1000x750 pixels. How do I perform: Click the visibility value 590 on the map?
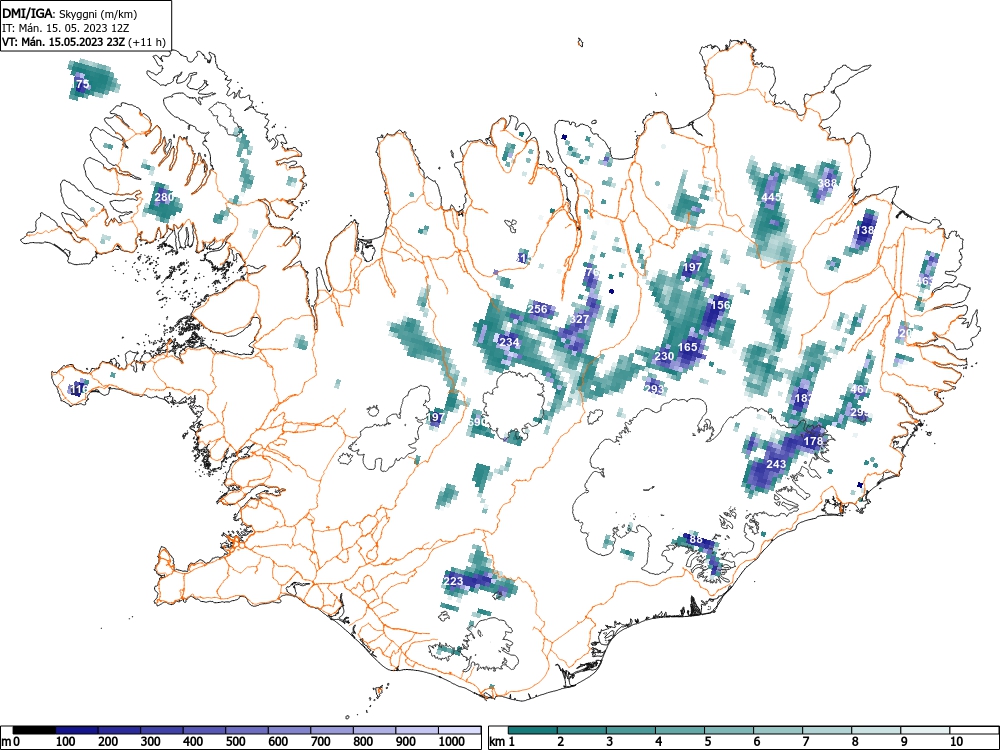[x=478, y=422]
